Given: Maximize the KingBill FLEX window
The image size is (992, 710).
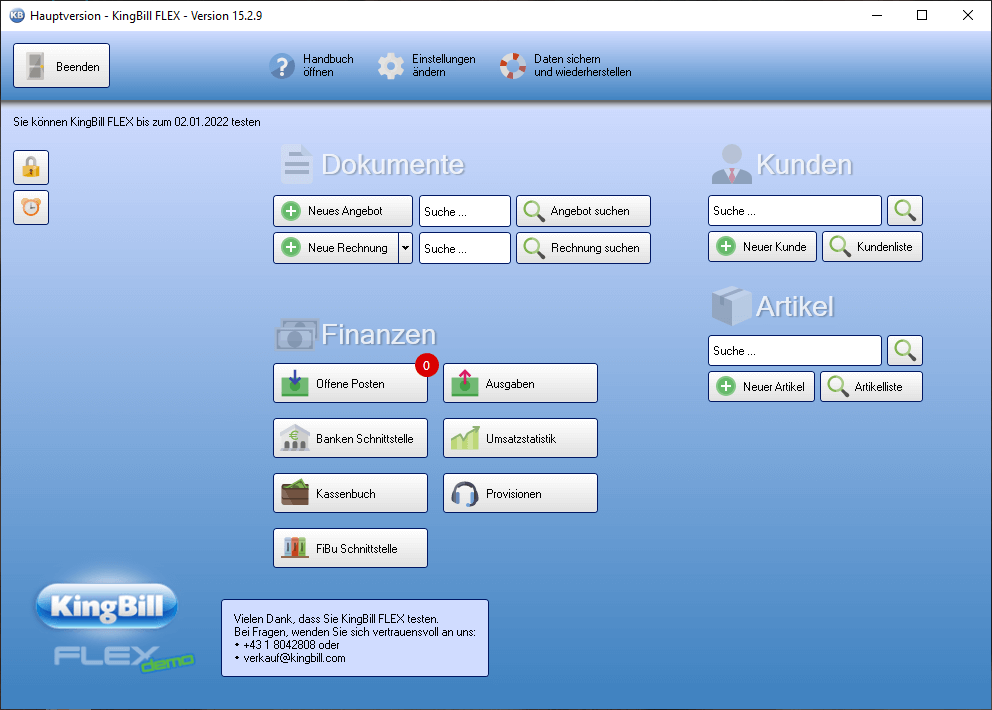Looking at the screenshot, I should click(922, 15).
